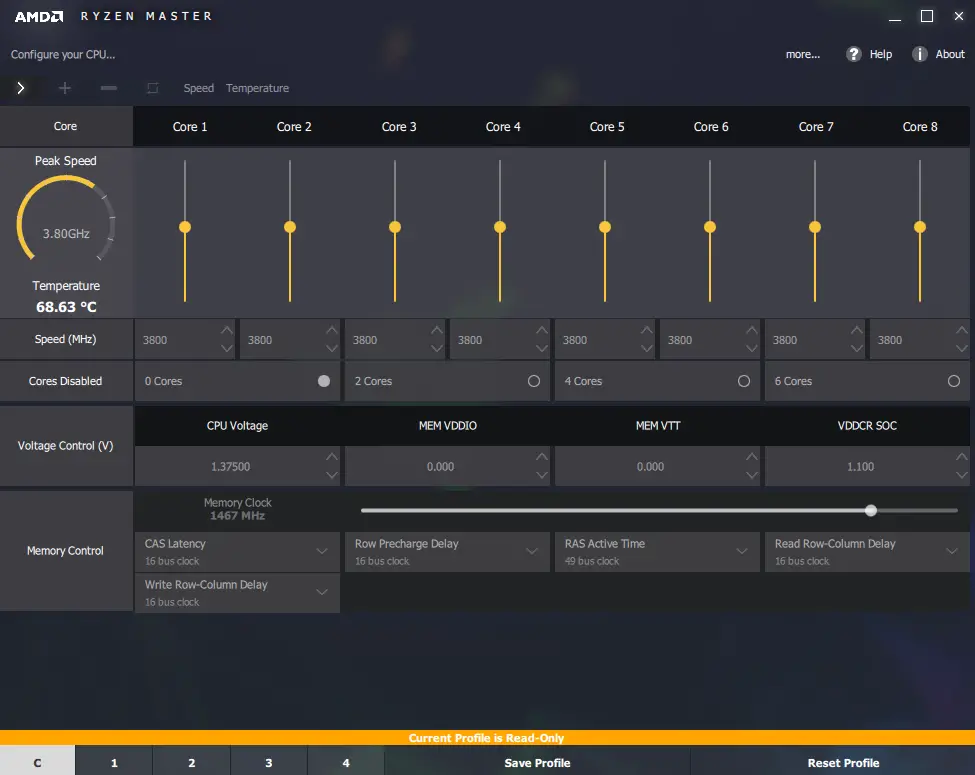Switch to profile tab 2

coord(192,761)
